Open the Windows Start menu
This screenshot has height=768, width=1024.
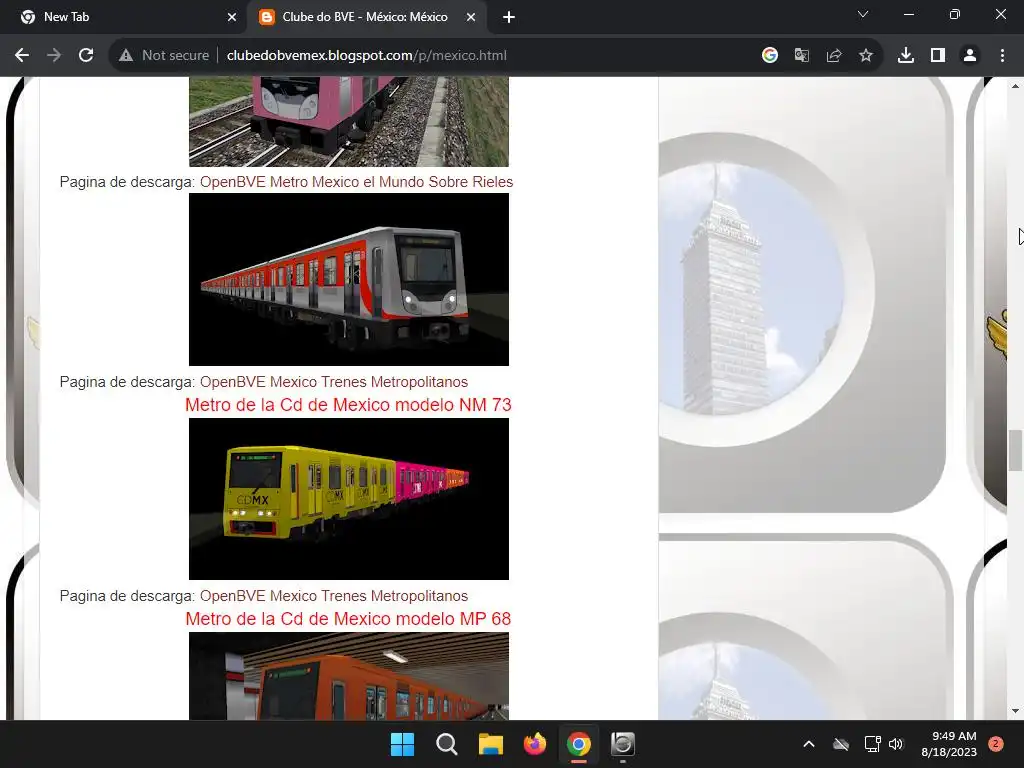402,744
